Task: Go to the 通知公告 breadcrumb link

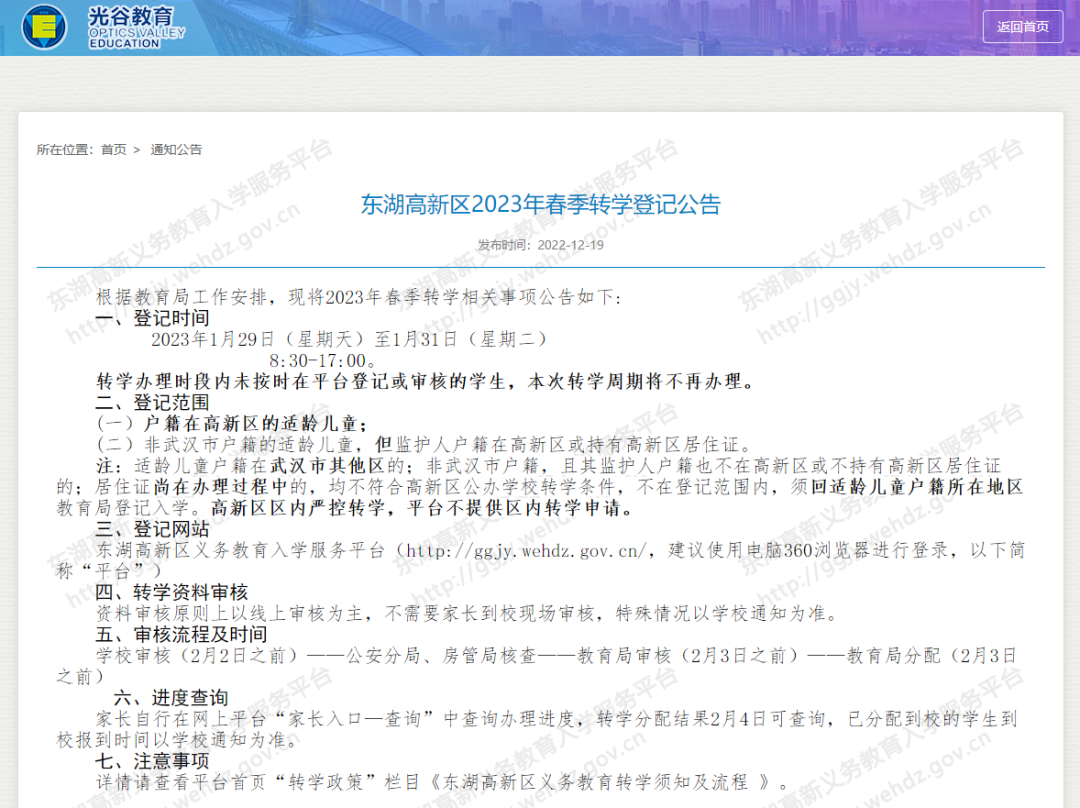Action: point(176,150)
